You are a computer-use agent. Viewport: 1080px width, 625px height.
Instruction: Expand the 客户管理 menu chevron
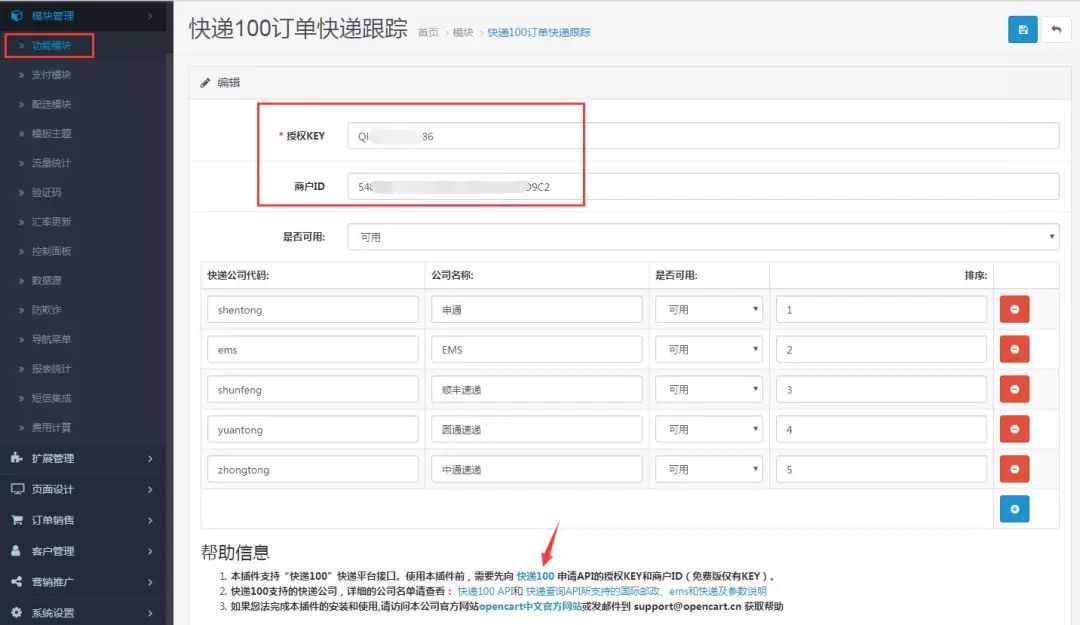(x=150, y=551)
